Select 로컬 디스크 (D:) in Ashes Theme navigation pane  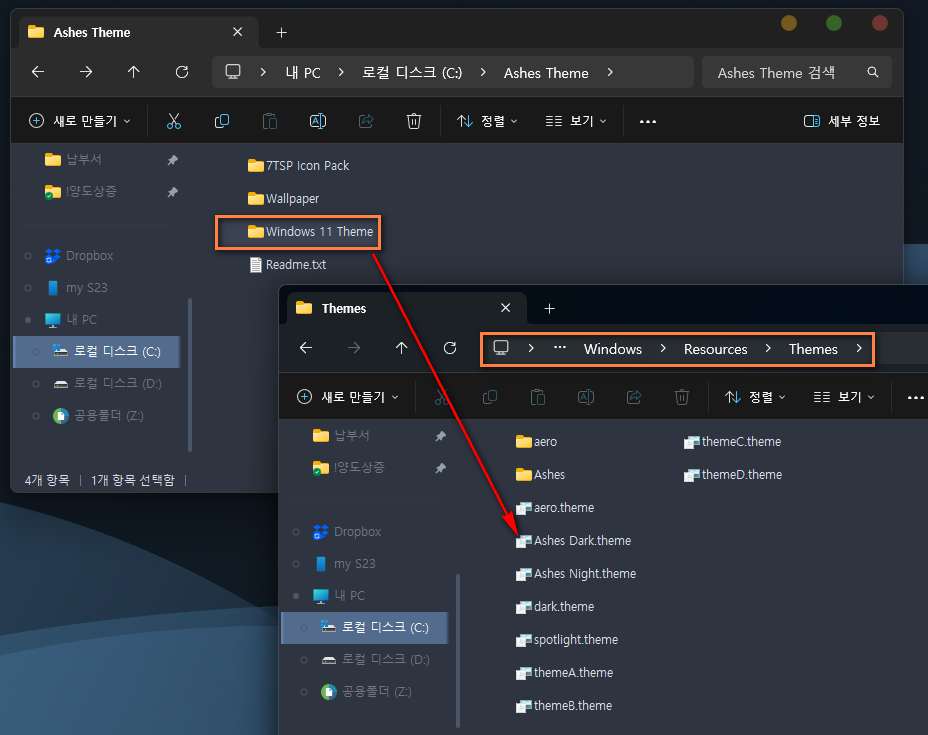[108, 383]
